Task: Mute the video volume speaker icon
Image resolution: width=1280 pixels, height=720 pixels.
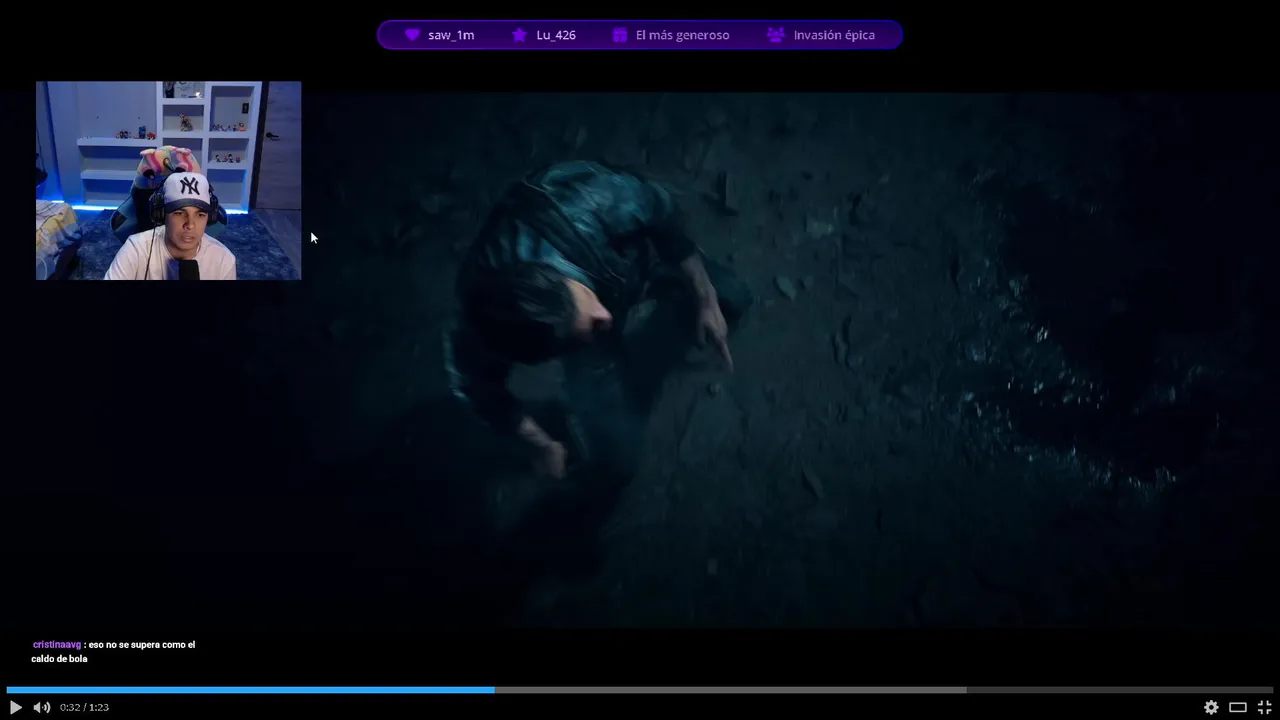Action: click(42, 707)
